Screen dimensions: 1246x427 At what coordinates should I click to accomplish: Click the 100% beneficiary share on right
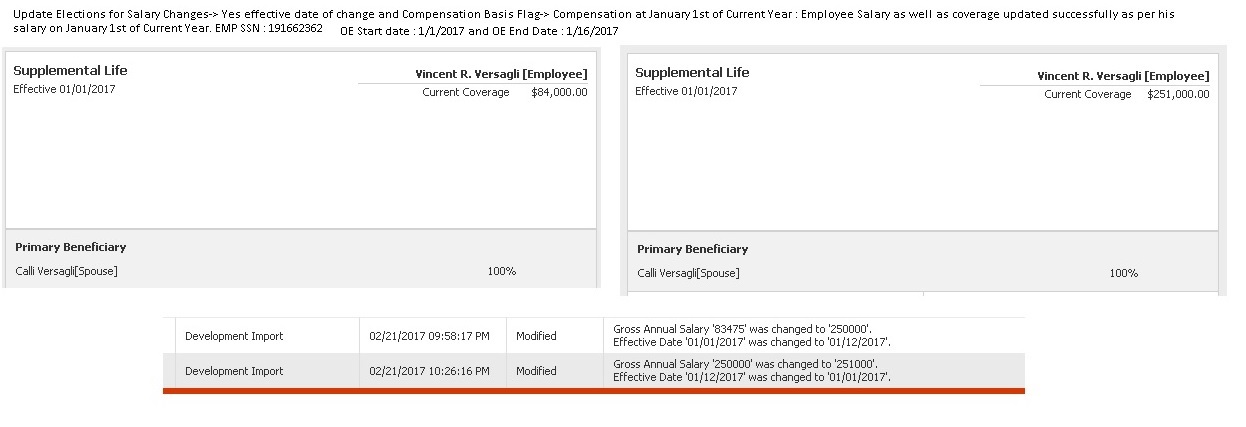pyautogui.click(x=1124, y=273)
